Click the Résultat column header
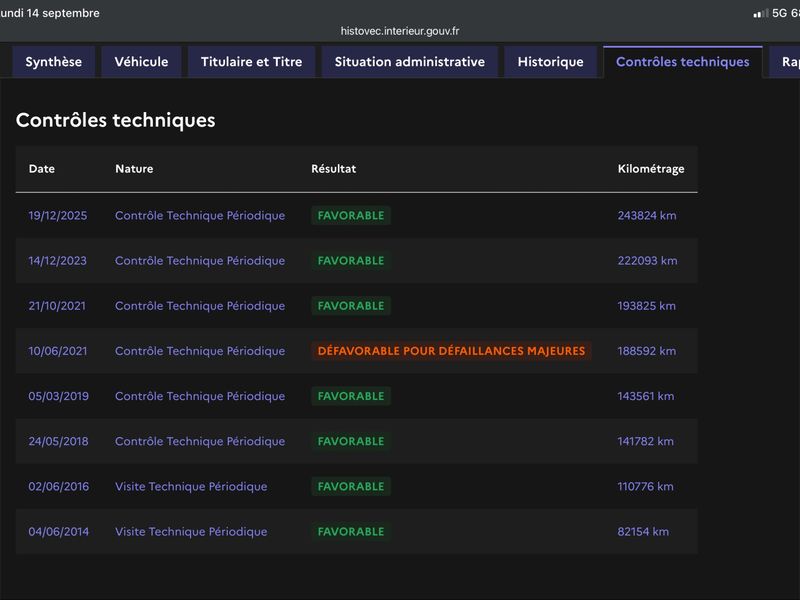The height and width of the screenshot is (600, 800). [x=334, y=169]
